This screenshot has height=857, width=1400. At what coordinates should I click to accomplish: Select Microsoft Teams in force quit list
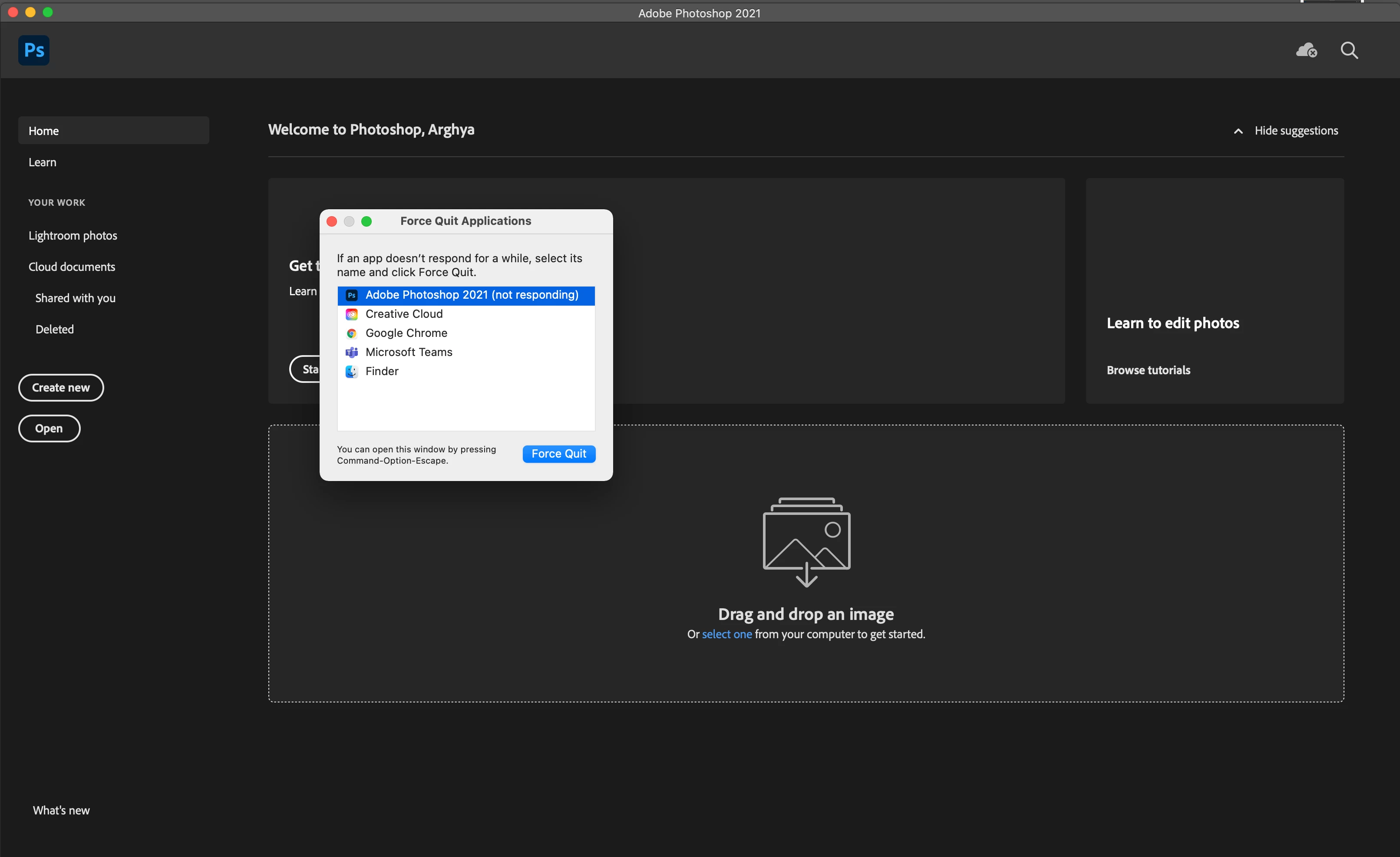point(409,352)
